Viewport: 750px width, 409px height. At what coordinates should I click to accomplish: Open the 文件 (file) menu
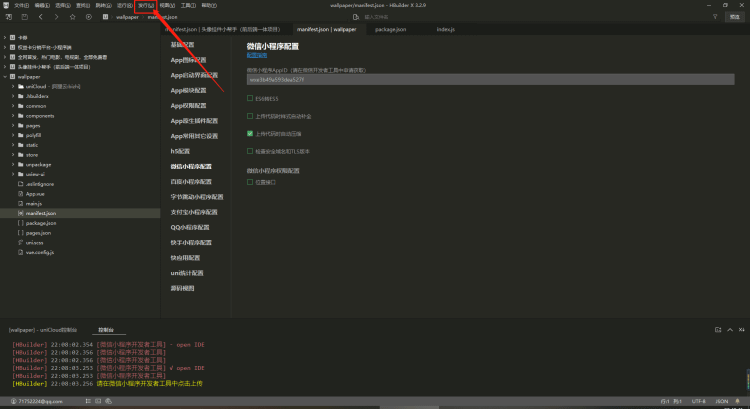pyautogui.click(x=22, y=5)
